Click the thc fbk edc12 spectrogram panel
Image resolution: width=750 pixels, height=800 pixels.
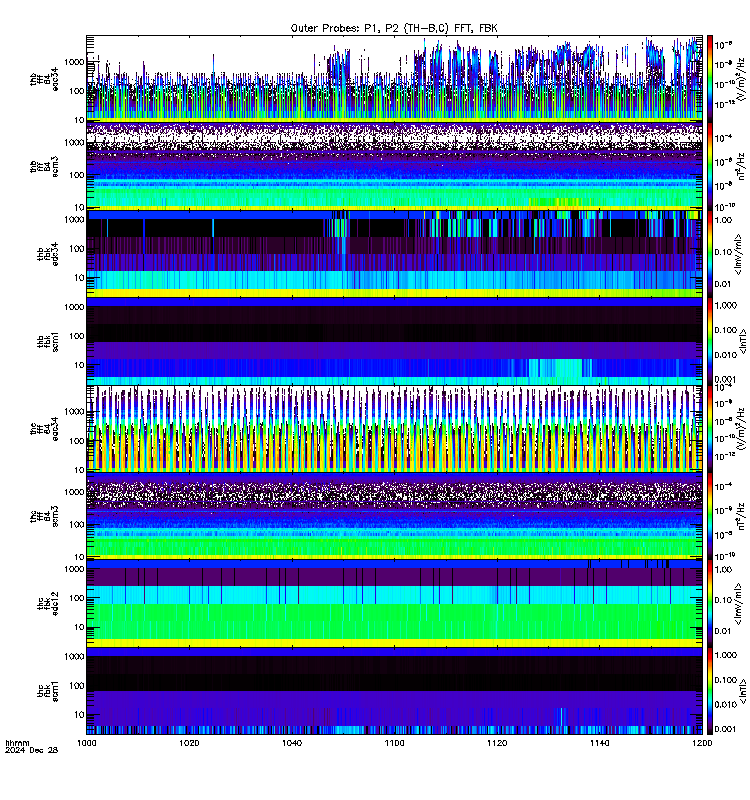pyautogui.click(x=394, y=604)
